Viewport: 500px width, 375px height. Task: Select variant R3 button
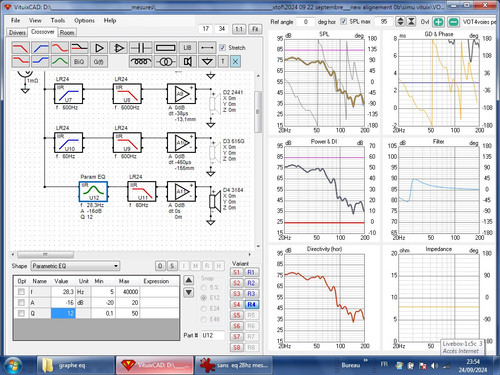251,294
